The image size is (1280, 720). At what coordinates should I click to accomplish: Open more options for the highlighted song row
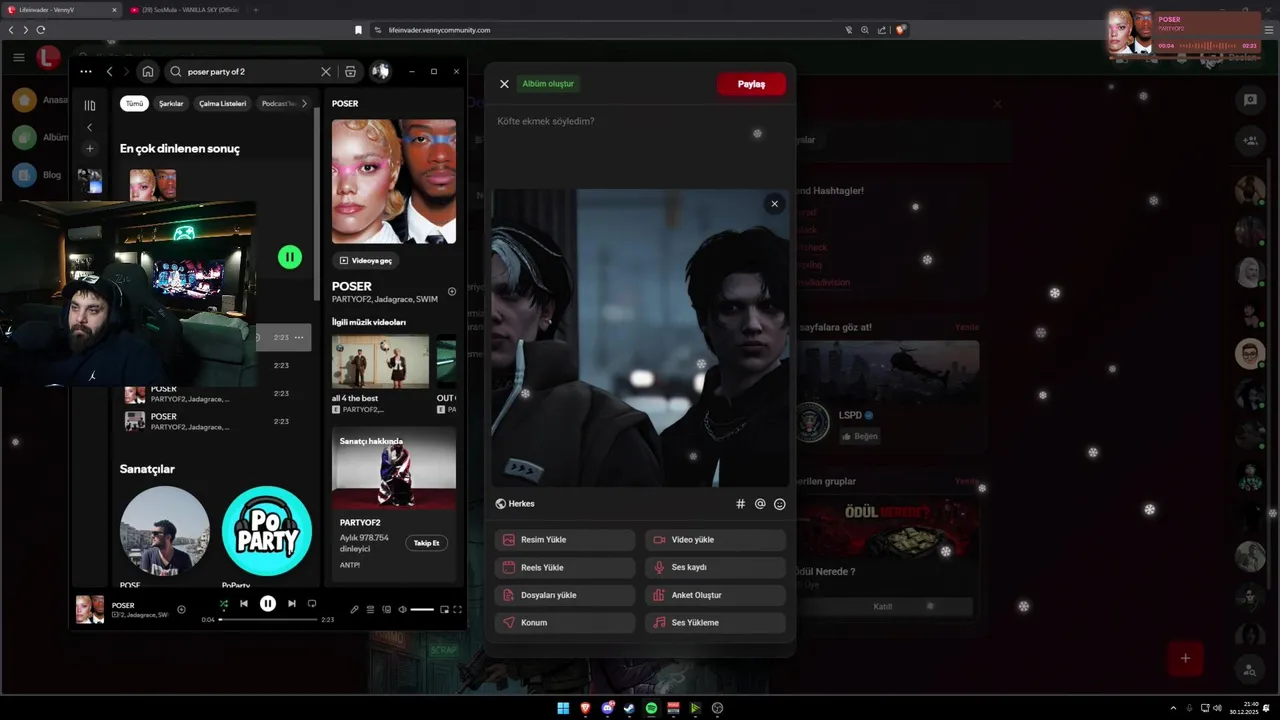click(x=298, y=337)
